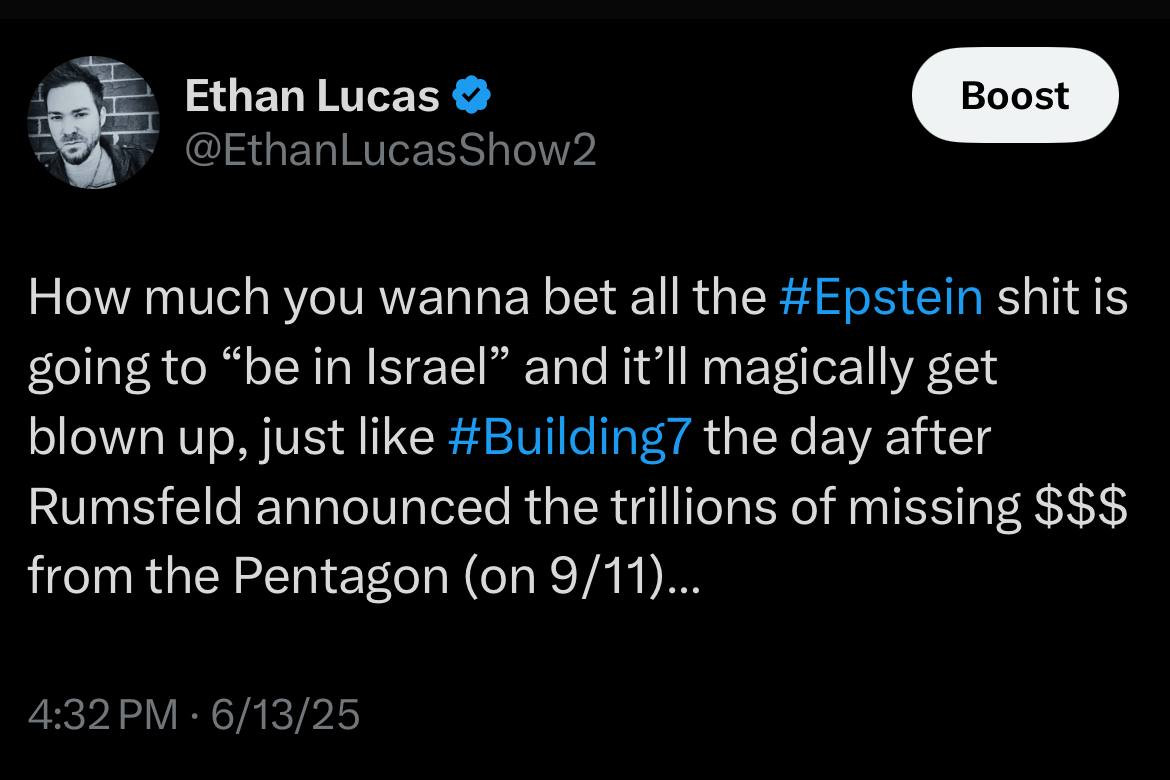Click the blue verified checkmark badge

[x=472, y=97]
